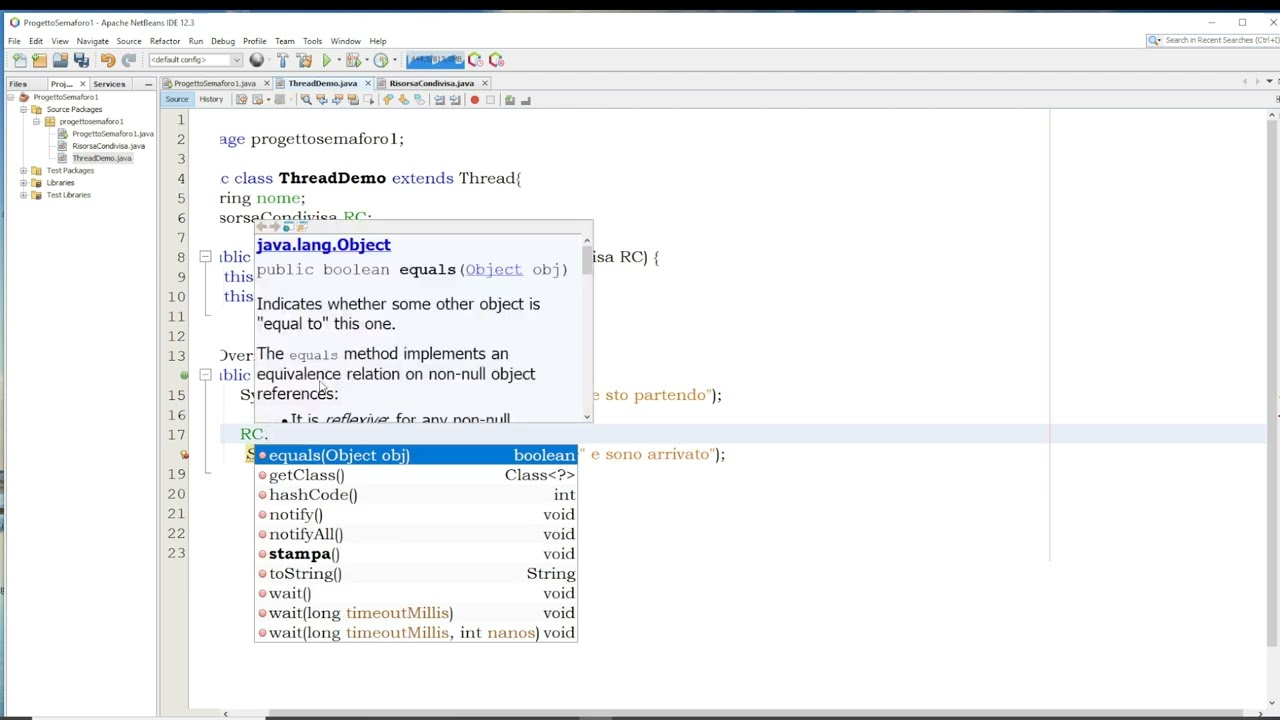Click the Profile Project clock icon
This screenshot has height=720, width=1280.
(x=381, y=60)
